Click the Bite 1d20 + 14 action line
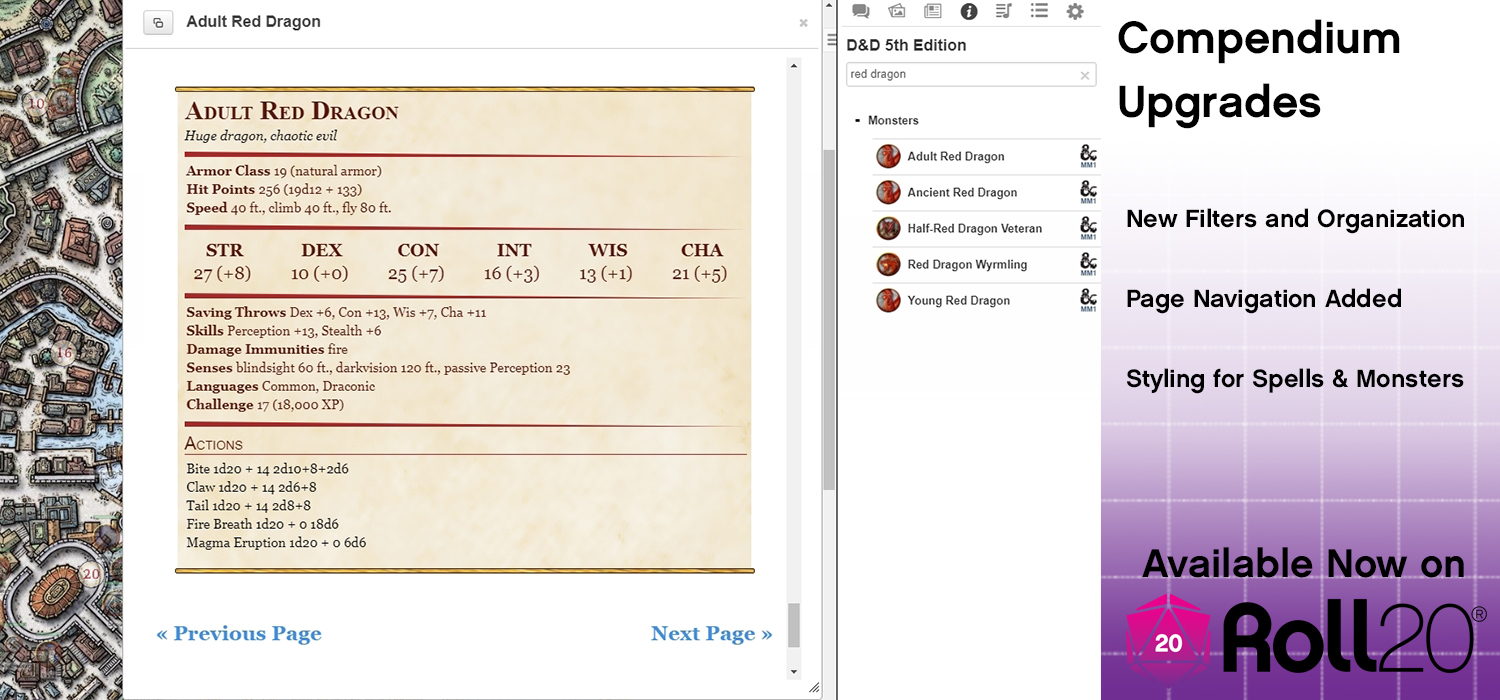This screenshot has width=1500, height=700. pyautogui.click(x=267, y=468)
